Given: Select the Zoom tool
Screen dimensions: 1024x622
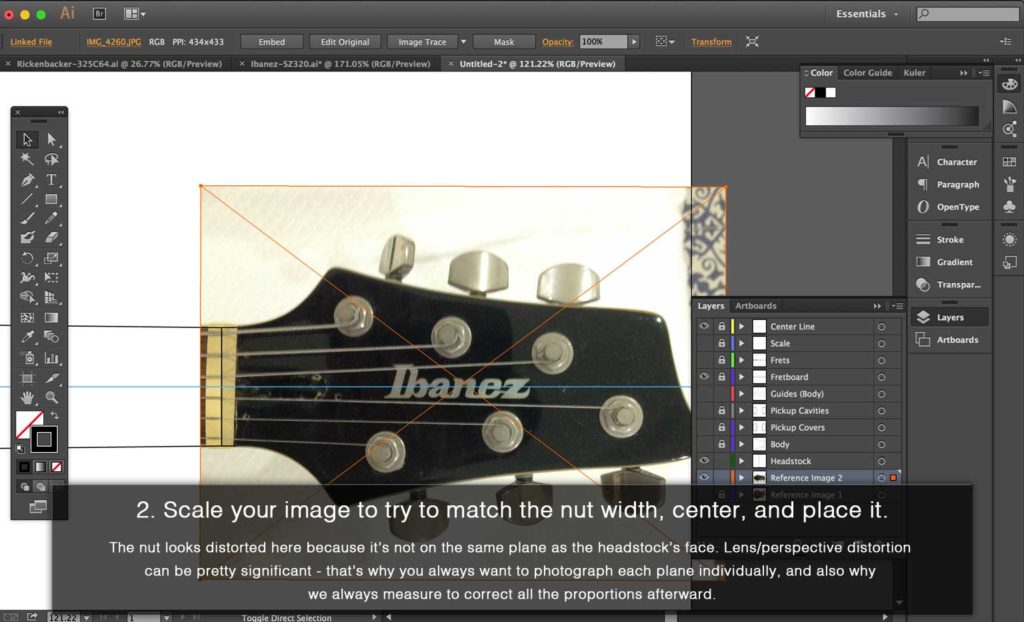Looking at the screenshot, I should 51,397.
